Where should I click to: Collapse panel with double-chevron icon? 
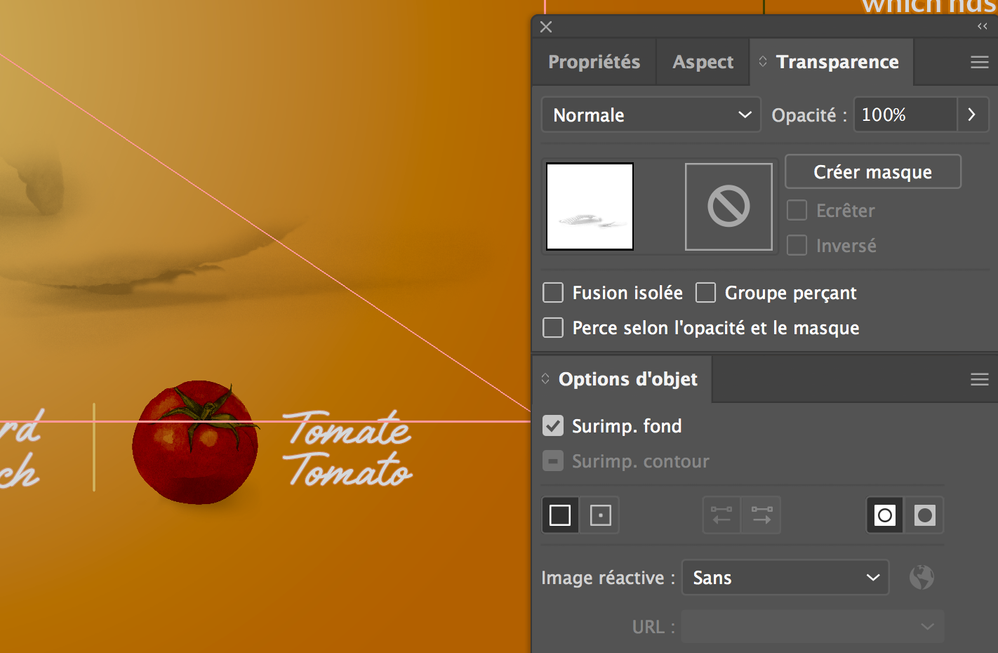click(x=982, y=26)
